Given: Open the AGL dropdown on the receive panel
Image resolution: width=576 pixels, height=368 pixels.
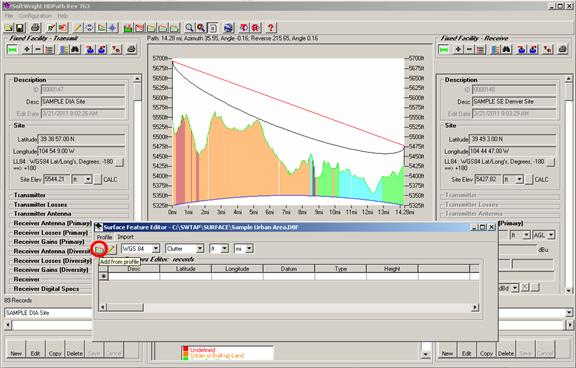Looking at the screenshot, I should point(551,235).
